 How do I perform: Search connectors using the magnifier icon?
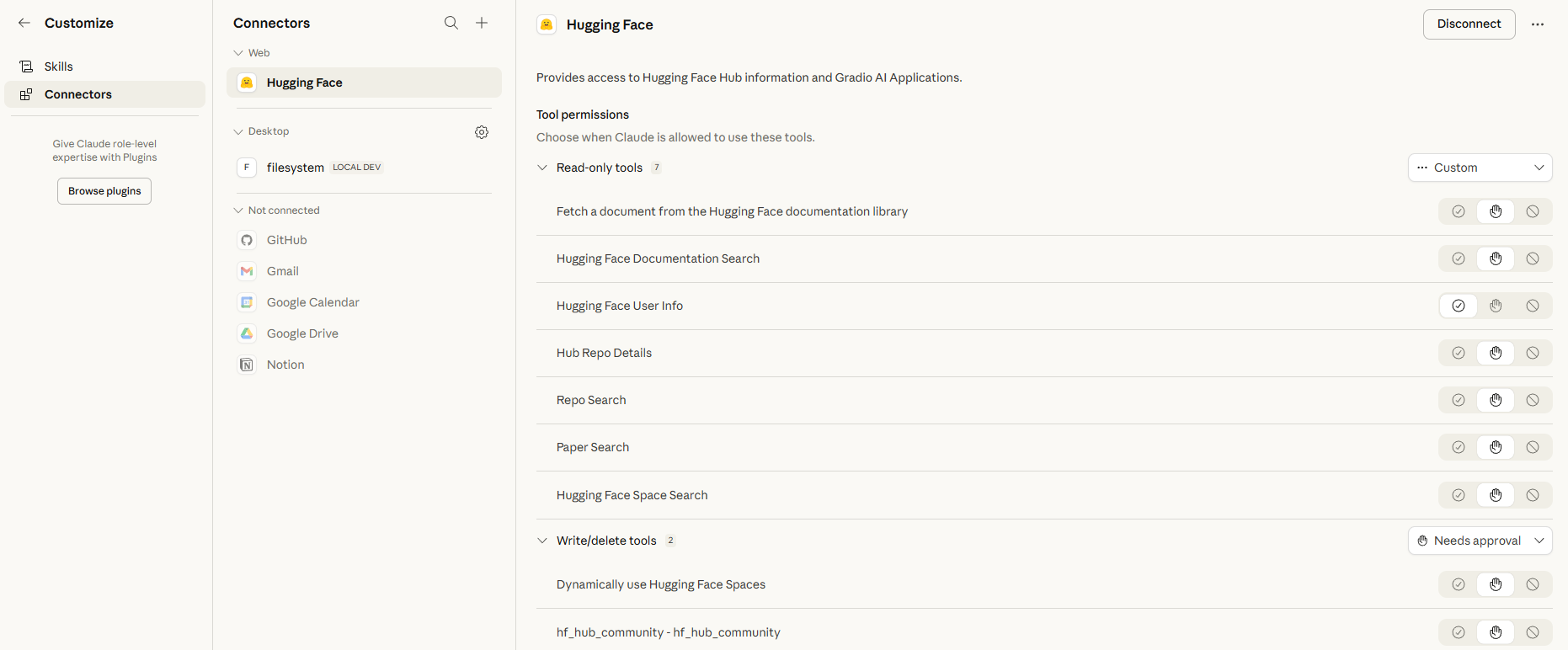coord(451,23)
